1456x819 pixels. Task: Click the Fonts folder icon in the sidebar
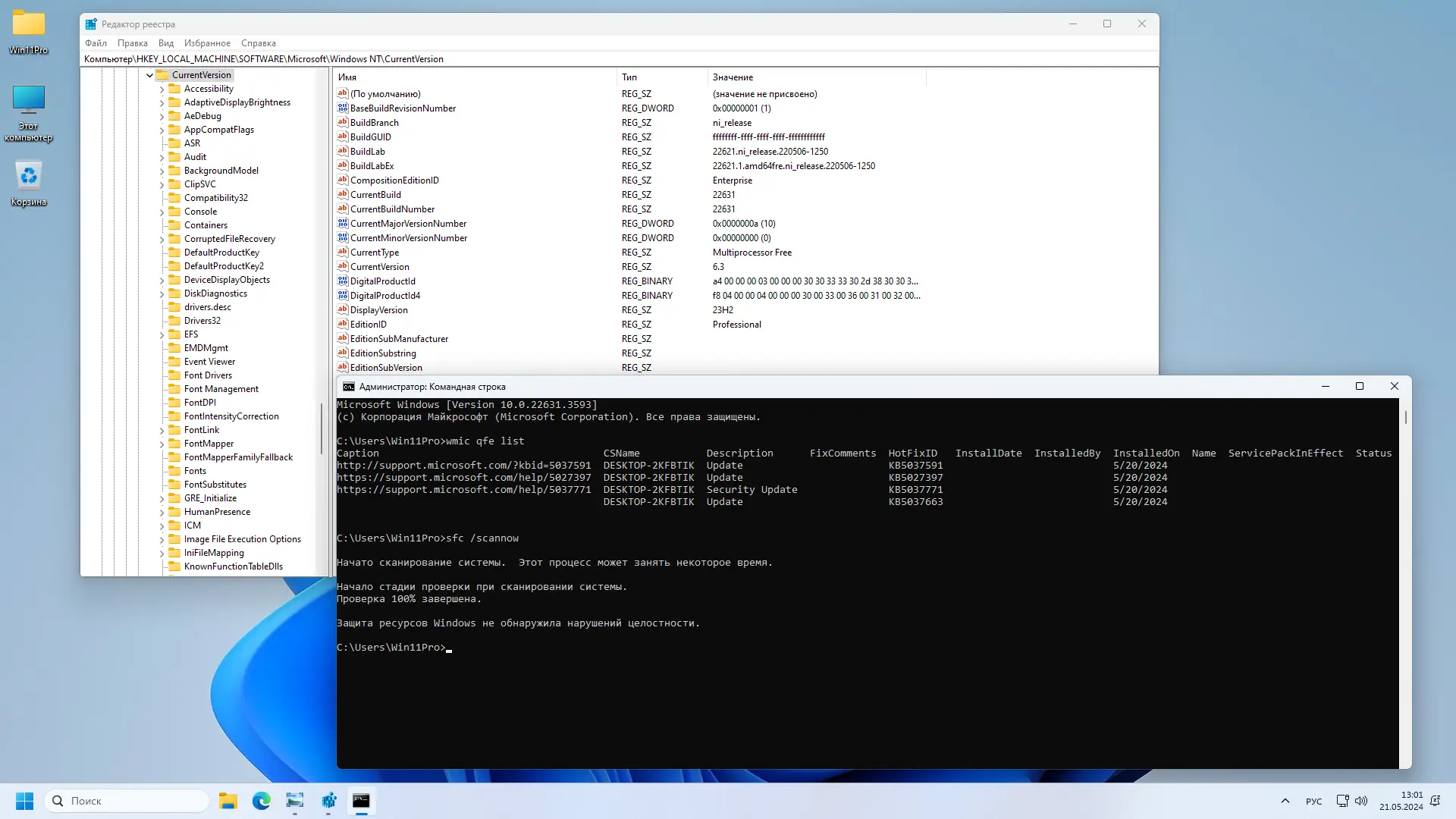174,470
